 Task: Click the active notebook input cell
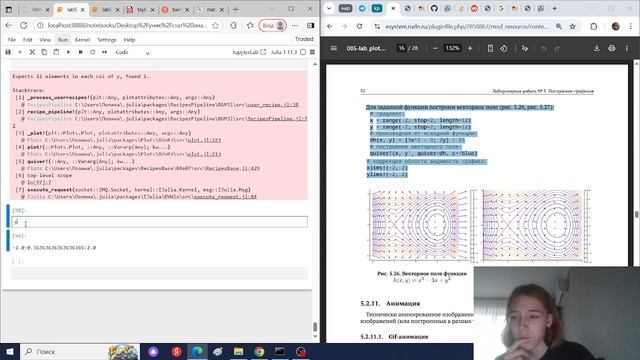click(x=160, y=222)
